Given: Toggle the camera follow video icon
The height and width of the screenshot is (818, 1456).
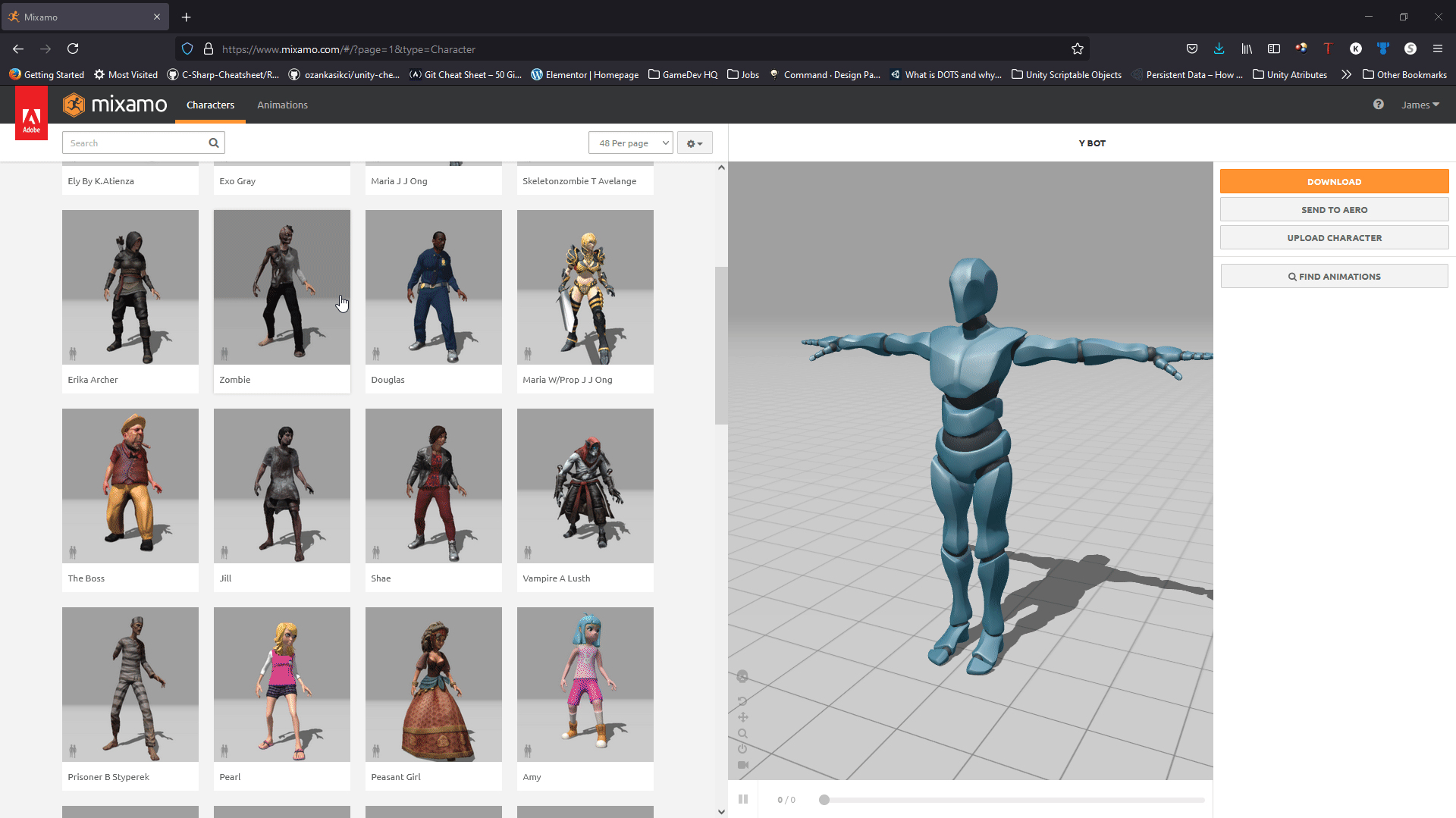Looking at the screenshot, I should point(743,765).
